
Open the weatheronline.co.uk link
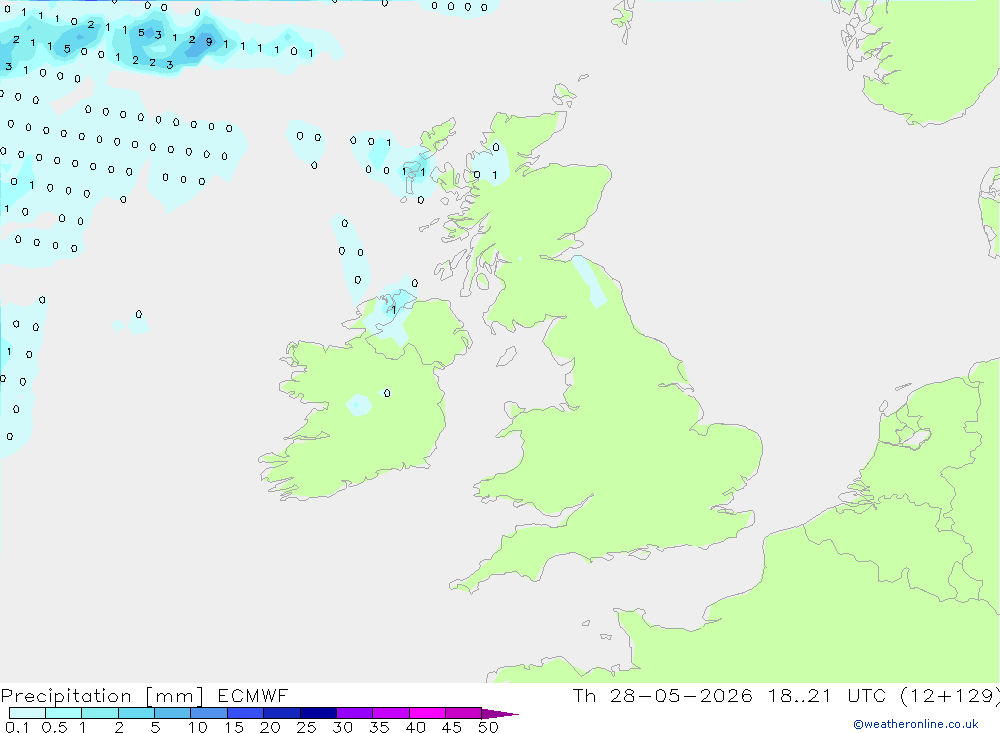[x=916, y=724]
